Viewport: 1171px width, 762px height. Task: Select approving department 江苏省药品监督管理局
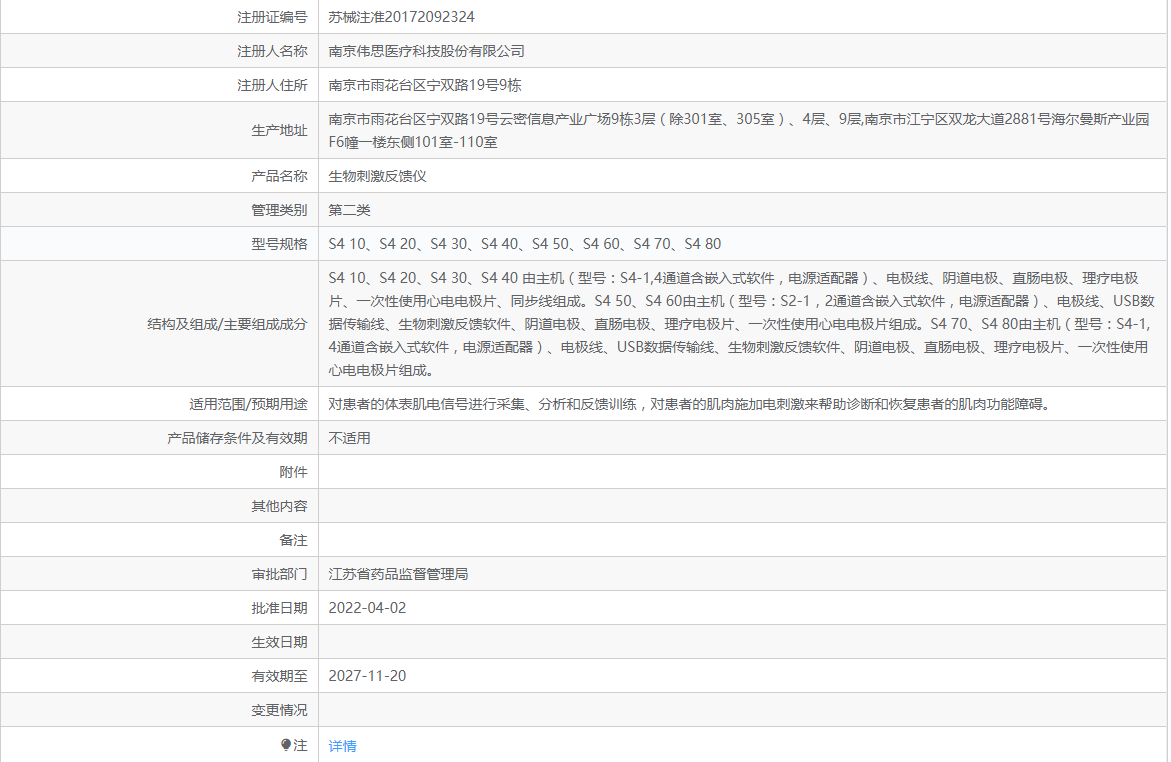click(x=399, y=574)
